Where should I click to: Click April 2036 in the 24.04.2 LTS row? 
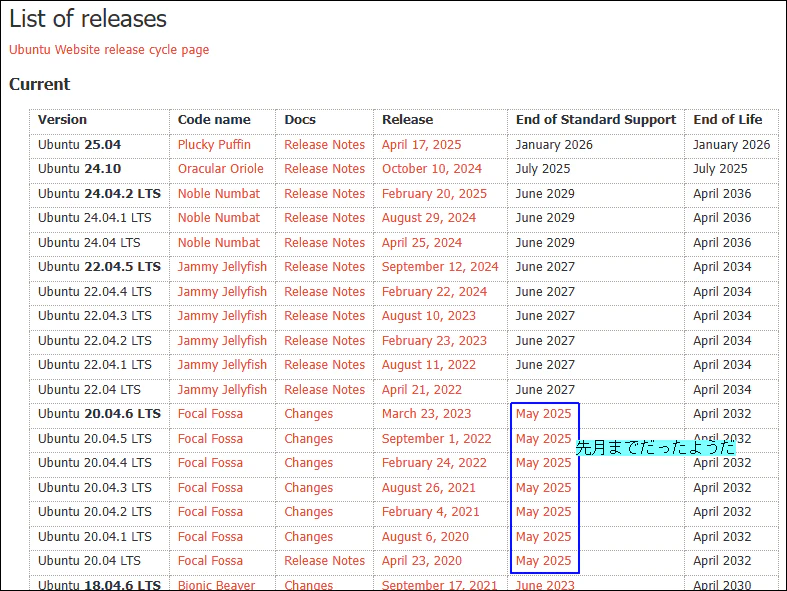[x=722, y=194]
